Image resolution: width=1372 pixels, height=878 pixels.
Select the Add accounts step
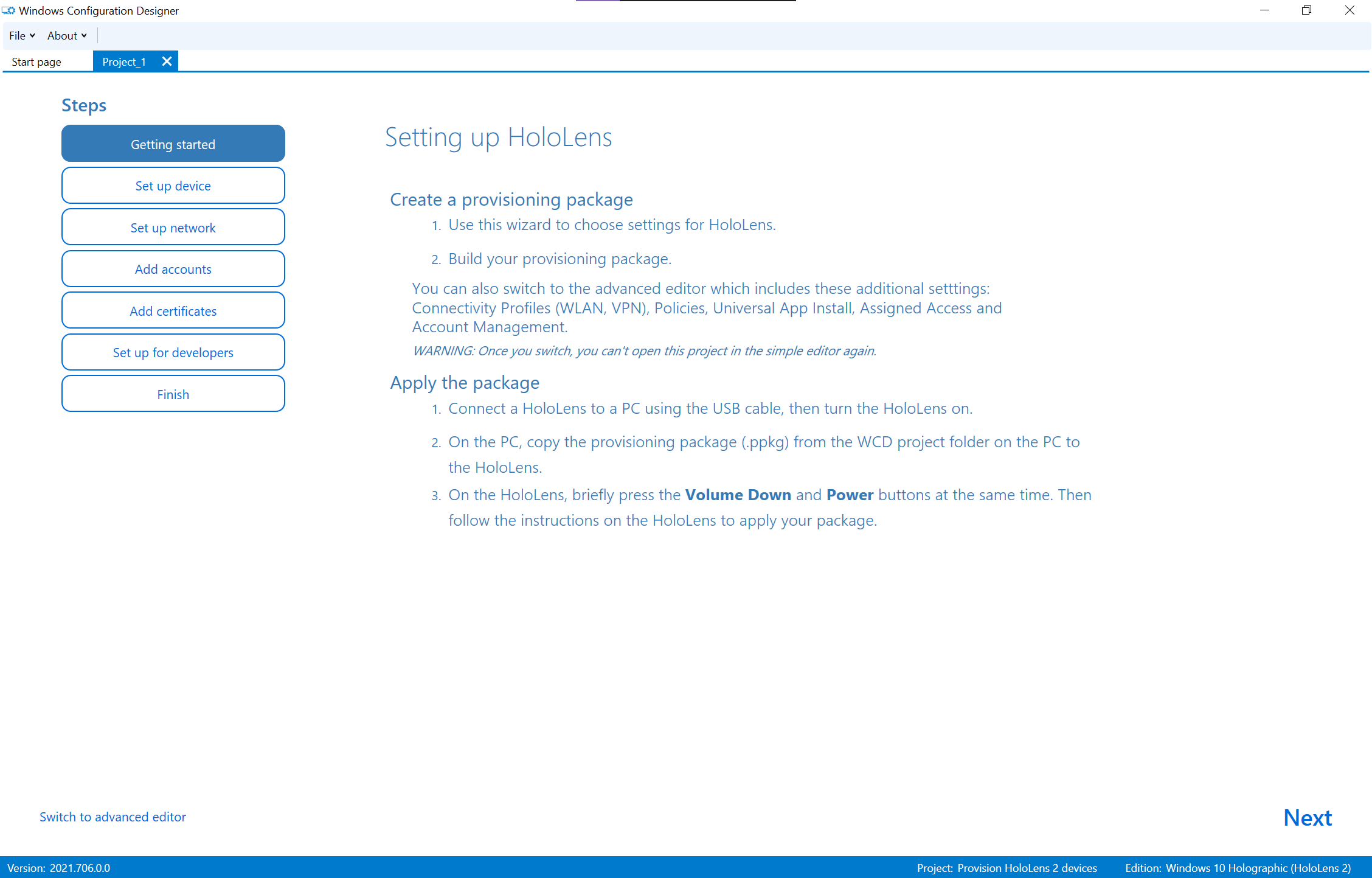coord(172,269)
